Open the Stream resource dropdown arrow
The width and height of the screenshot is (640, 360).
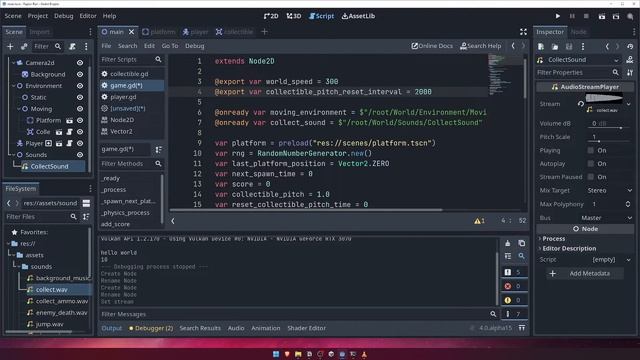tap(629, 104)
